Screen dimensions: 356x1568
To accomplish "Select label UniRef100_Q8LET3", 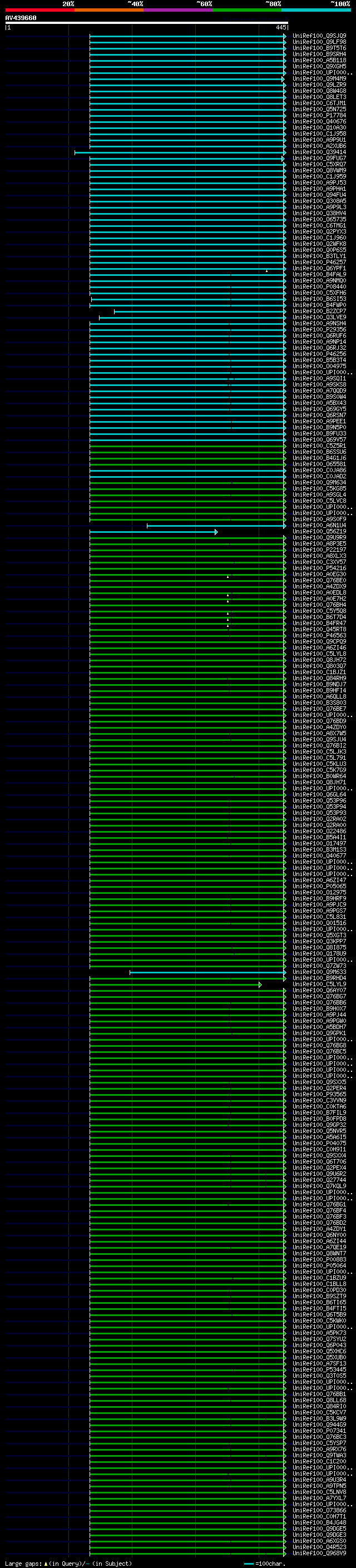I will tap(319, 97).
